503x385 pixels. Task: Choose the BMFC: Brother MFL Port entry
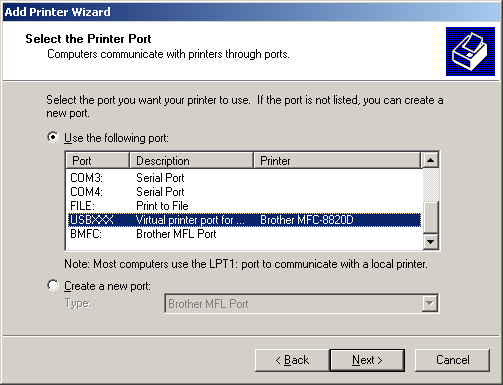coord(244,234)
